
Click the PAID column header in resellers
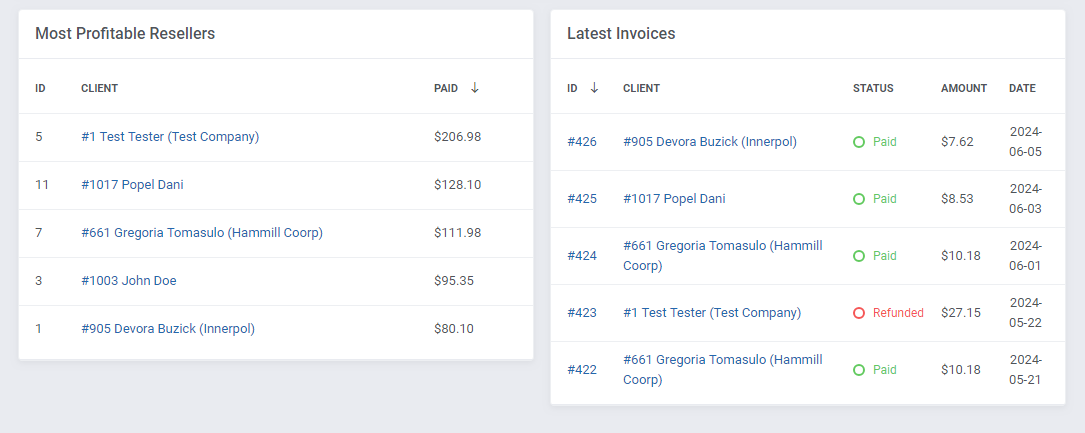[x=446, y=88]
